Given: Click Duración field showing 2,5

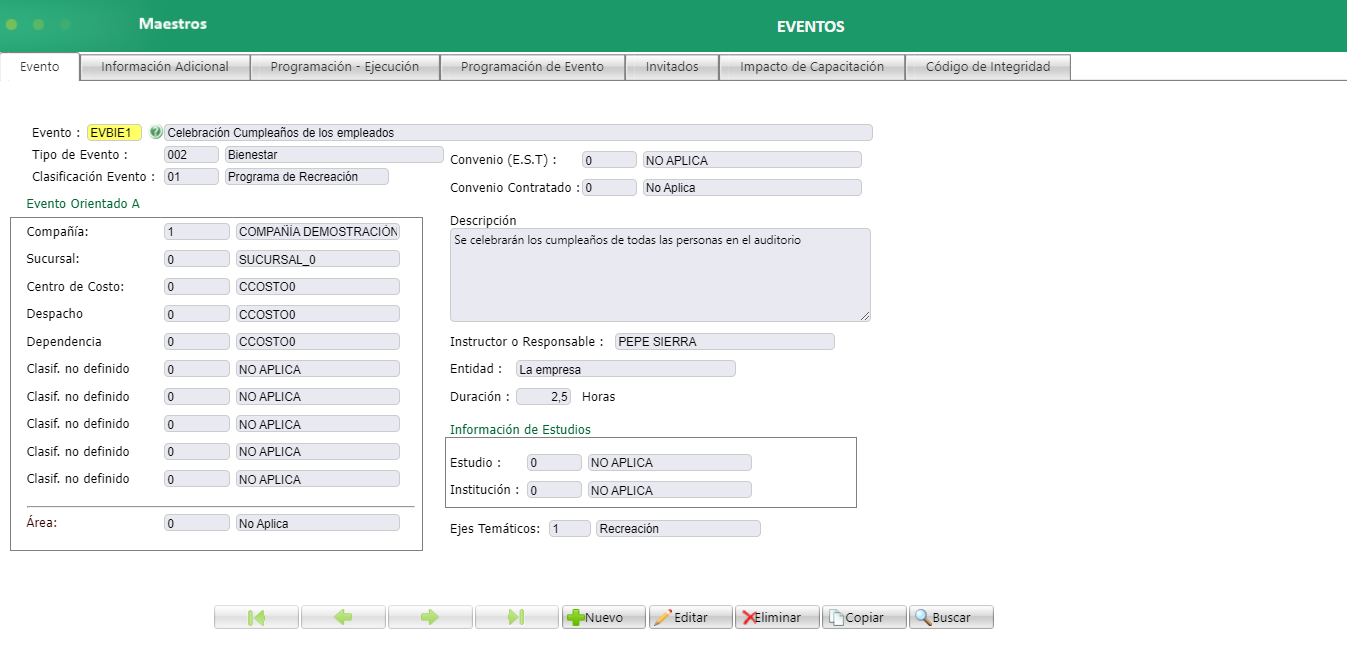Looking at the screenshot, I should [x=543, y=396].
